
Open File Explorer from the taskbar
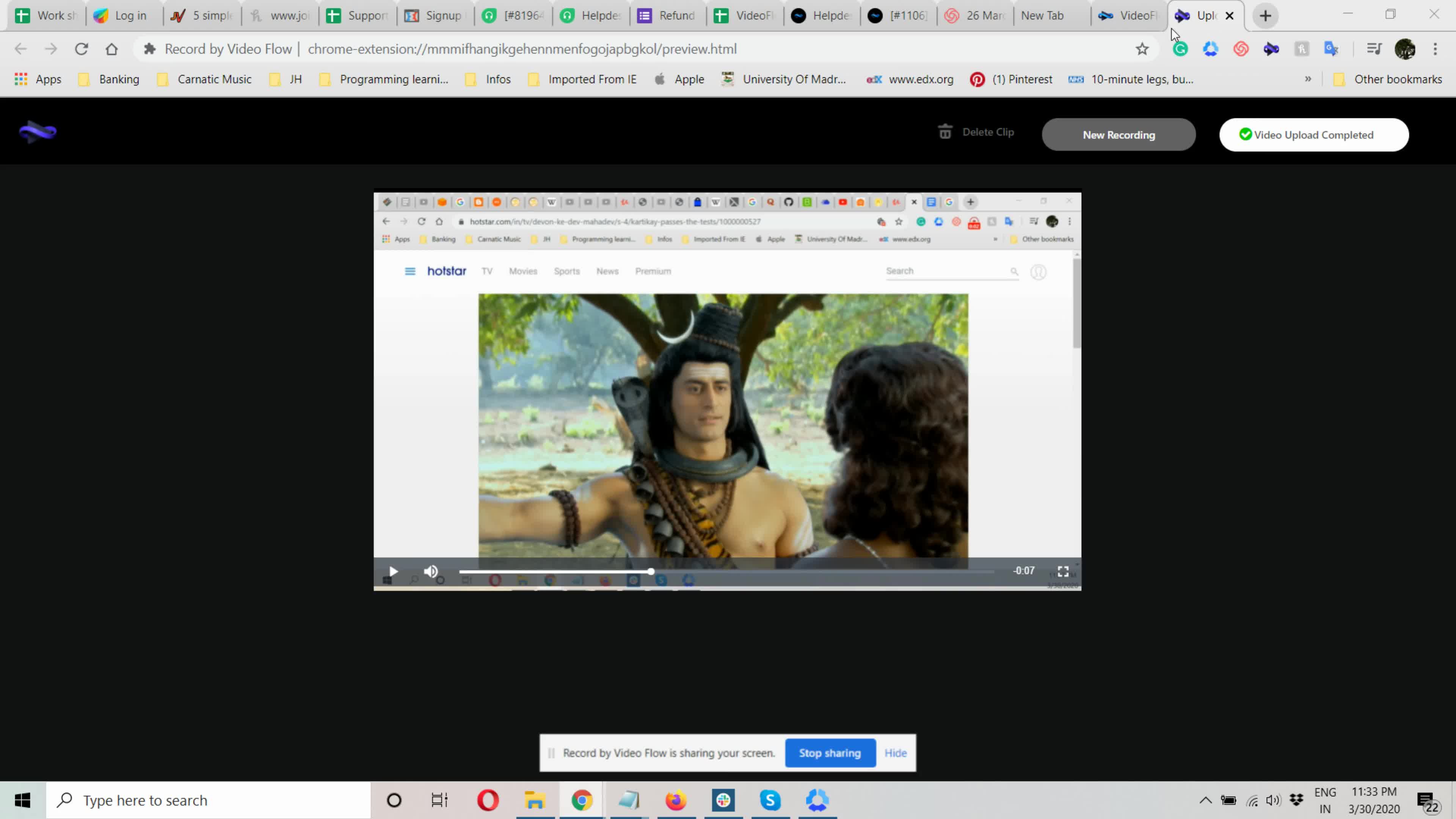pos(535,800)
